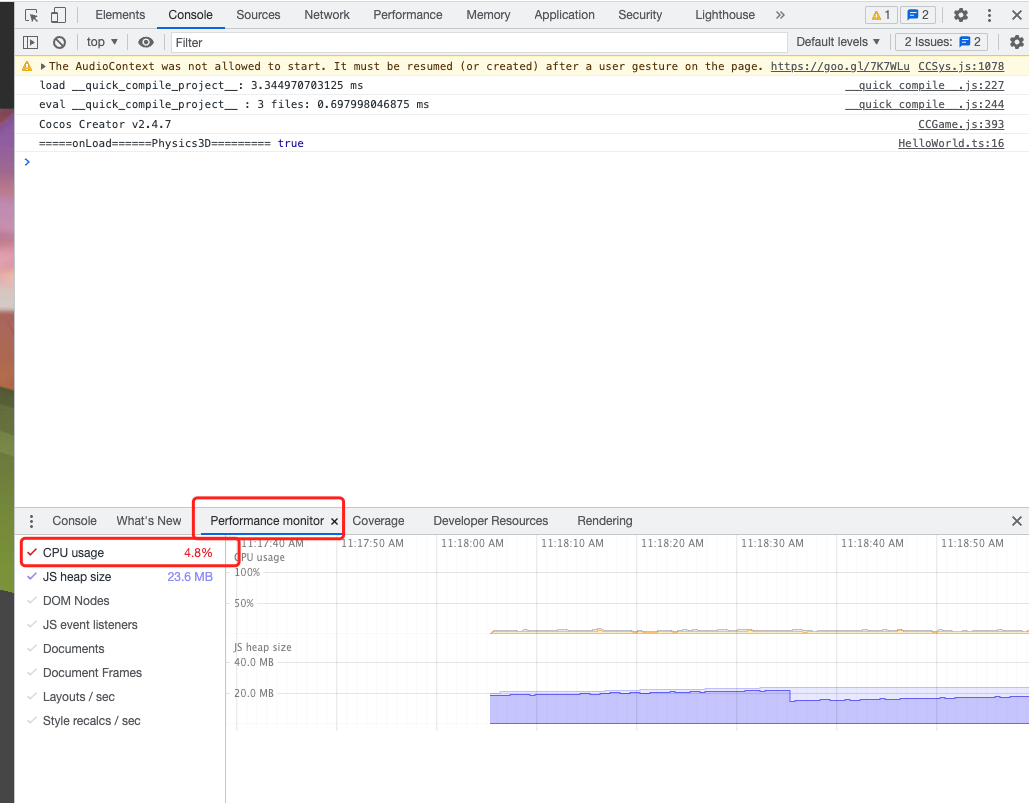1029x803 pixels.
Task: Activate the inspect element picker icon
Action: coord(31,15)
